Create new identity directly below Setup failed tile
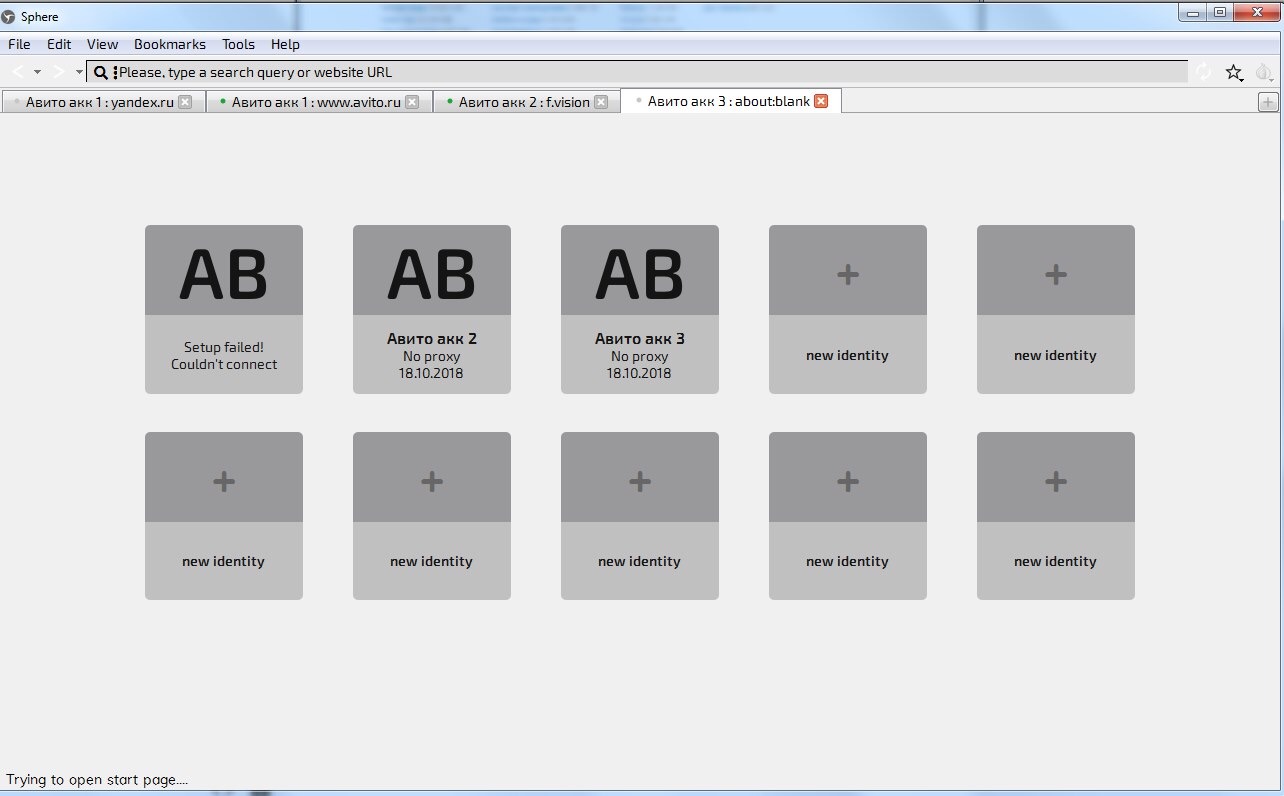This screenshot has width=1284, height=796. (x=224, y=516)
